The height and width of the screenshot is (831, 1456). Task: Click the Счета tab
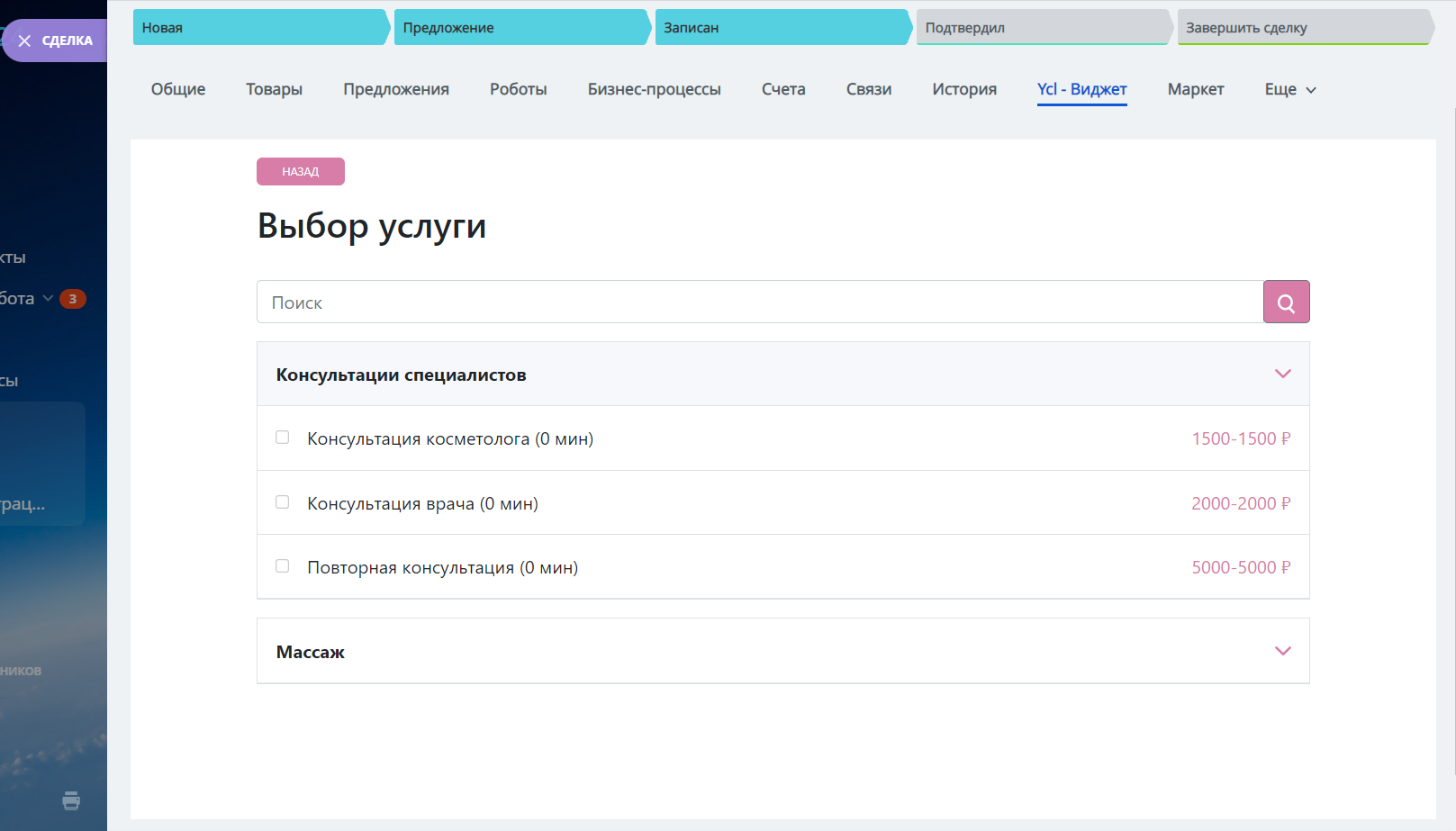(x=782, y=89)
